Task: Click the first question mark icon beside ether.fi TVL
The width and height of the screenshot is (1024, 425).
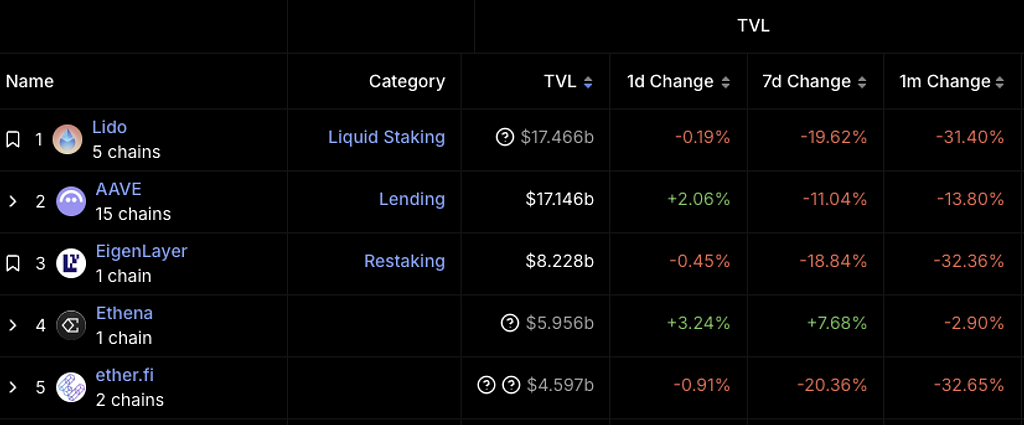Action: pyautogui.click(x=486, y=385)
